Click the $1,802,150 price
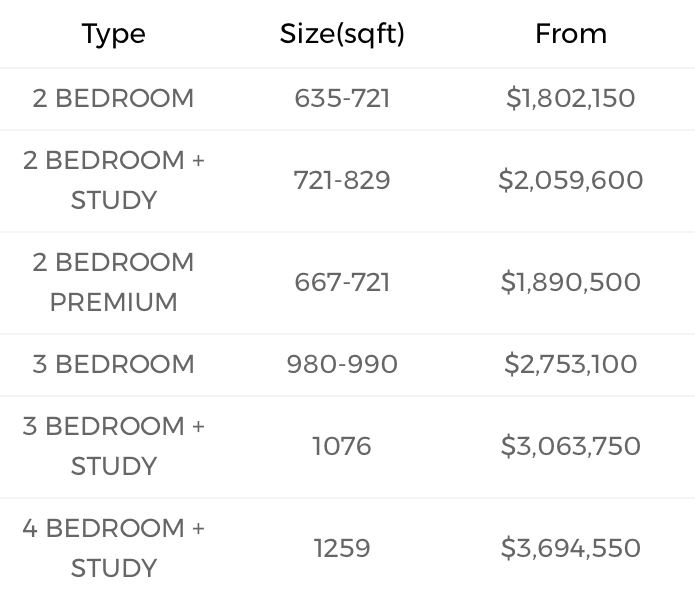 point(571,98)
